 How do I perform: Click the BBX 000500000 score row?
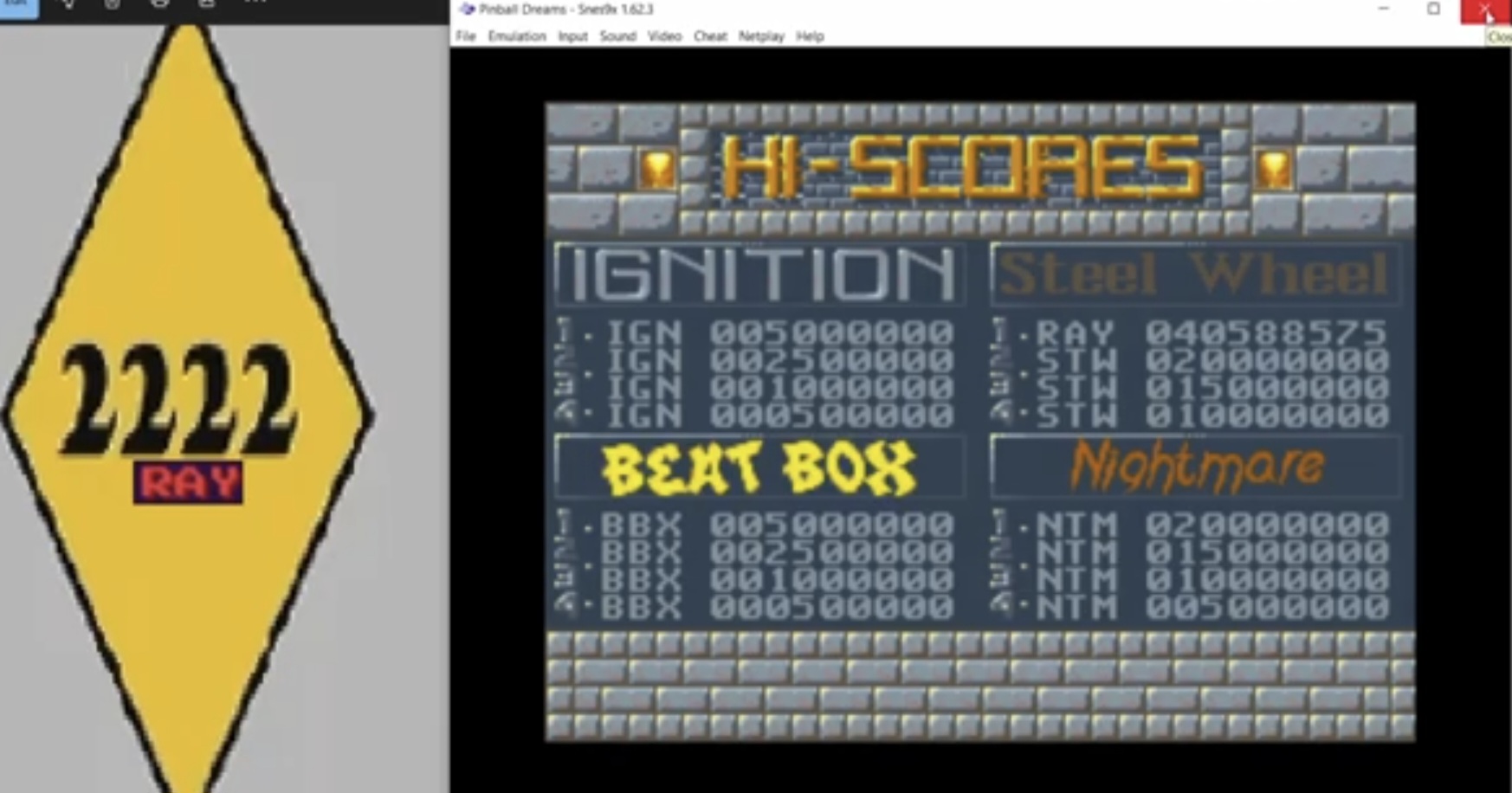coord(755,607)
